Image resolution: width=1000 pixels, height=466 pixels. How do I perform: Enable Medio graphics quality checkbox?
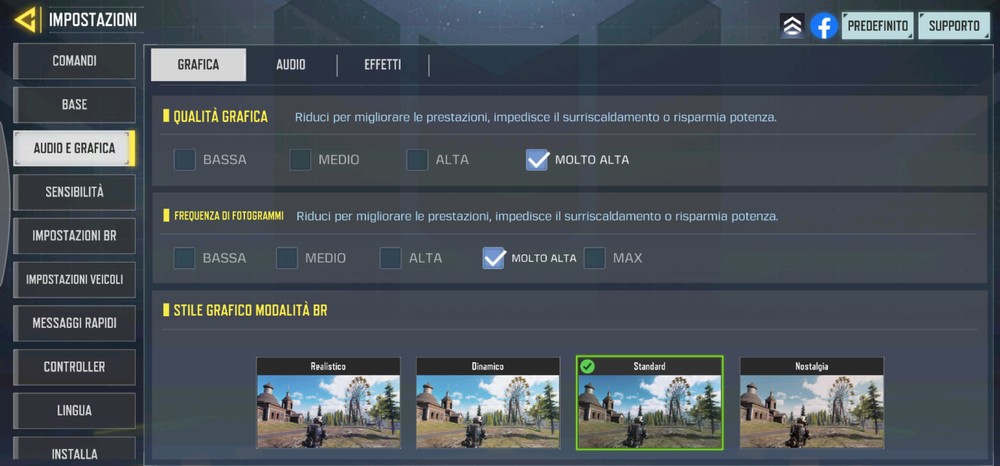300,159
